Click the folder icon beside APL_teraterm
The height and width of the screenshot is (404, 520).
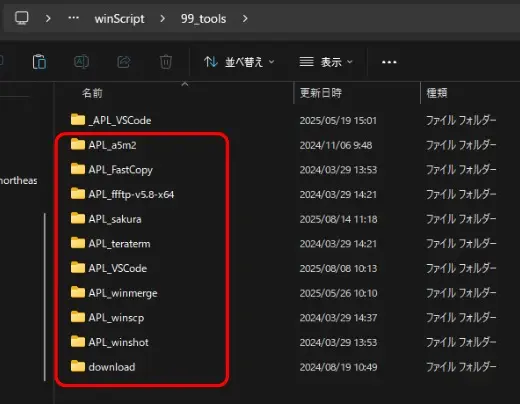tap(78, 243)
